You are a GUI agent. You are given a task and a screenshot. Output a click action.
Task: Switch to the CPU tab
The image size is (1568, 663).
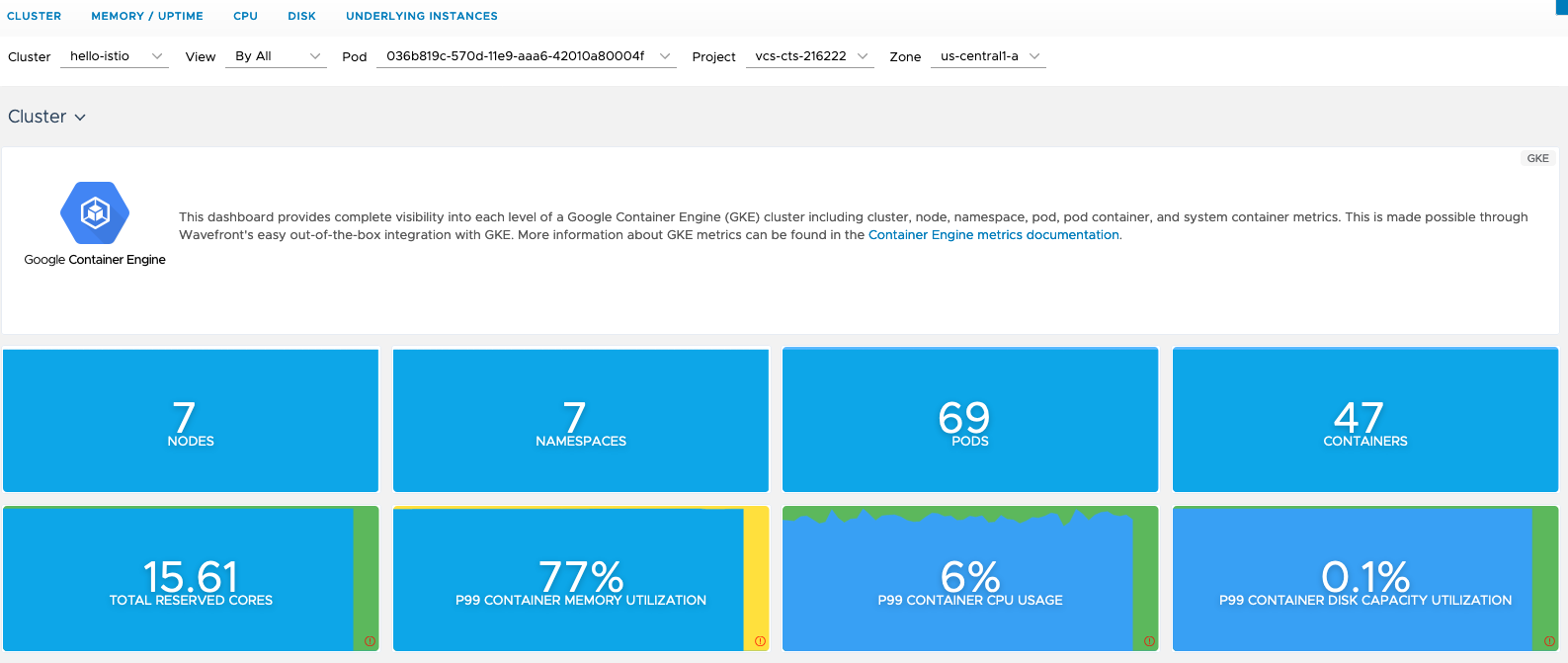(246, 16)
